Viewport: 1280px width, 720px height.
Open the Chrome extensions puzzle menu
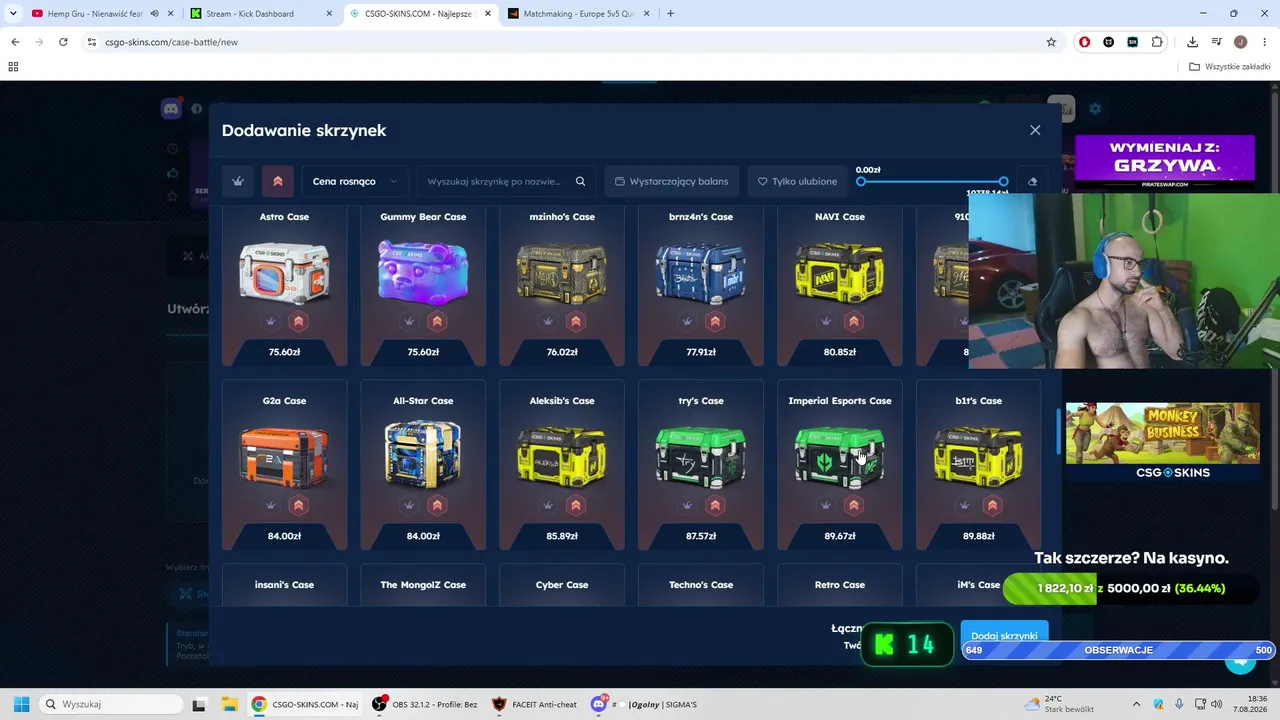coord(1157,42)
